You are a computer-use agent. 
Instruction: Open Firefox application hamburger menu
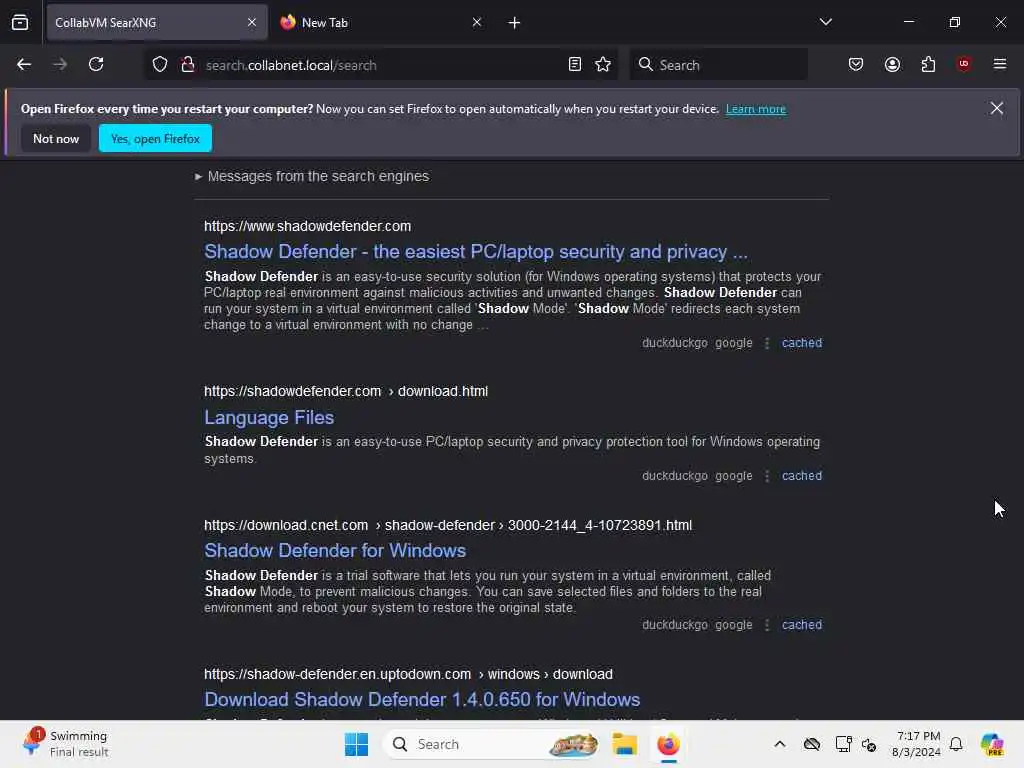[1000, 64]
